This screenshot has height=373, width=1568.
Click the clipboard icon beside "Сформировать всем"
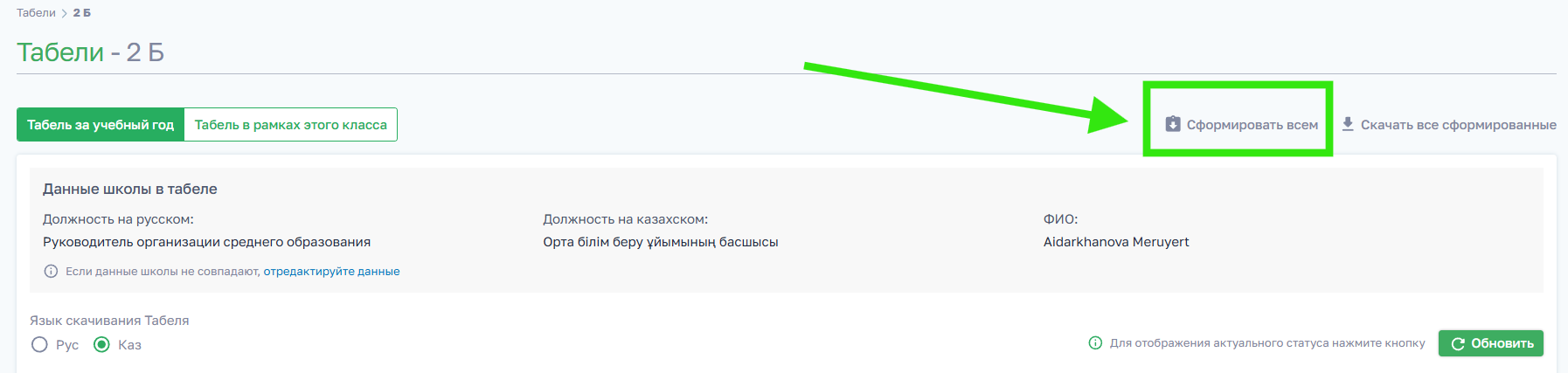[1173, 124]
